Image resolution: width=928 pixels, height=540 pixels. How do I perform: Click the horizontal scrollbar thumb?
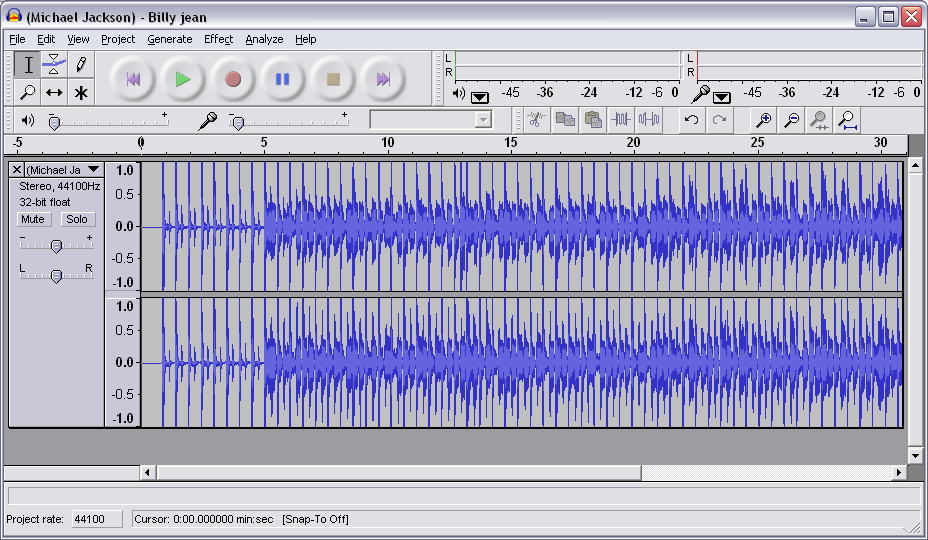pos(399,472)
